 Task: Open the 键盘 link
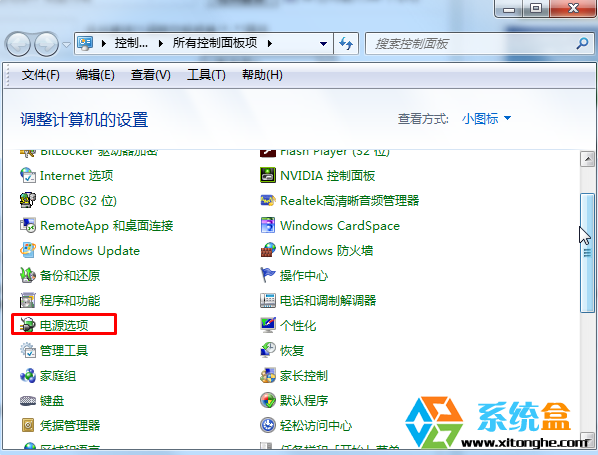[52, 400]
